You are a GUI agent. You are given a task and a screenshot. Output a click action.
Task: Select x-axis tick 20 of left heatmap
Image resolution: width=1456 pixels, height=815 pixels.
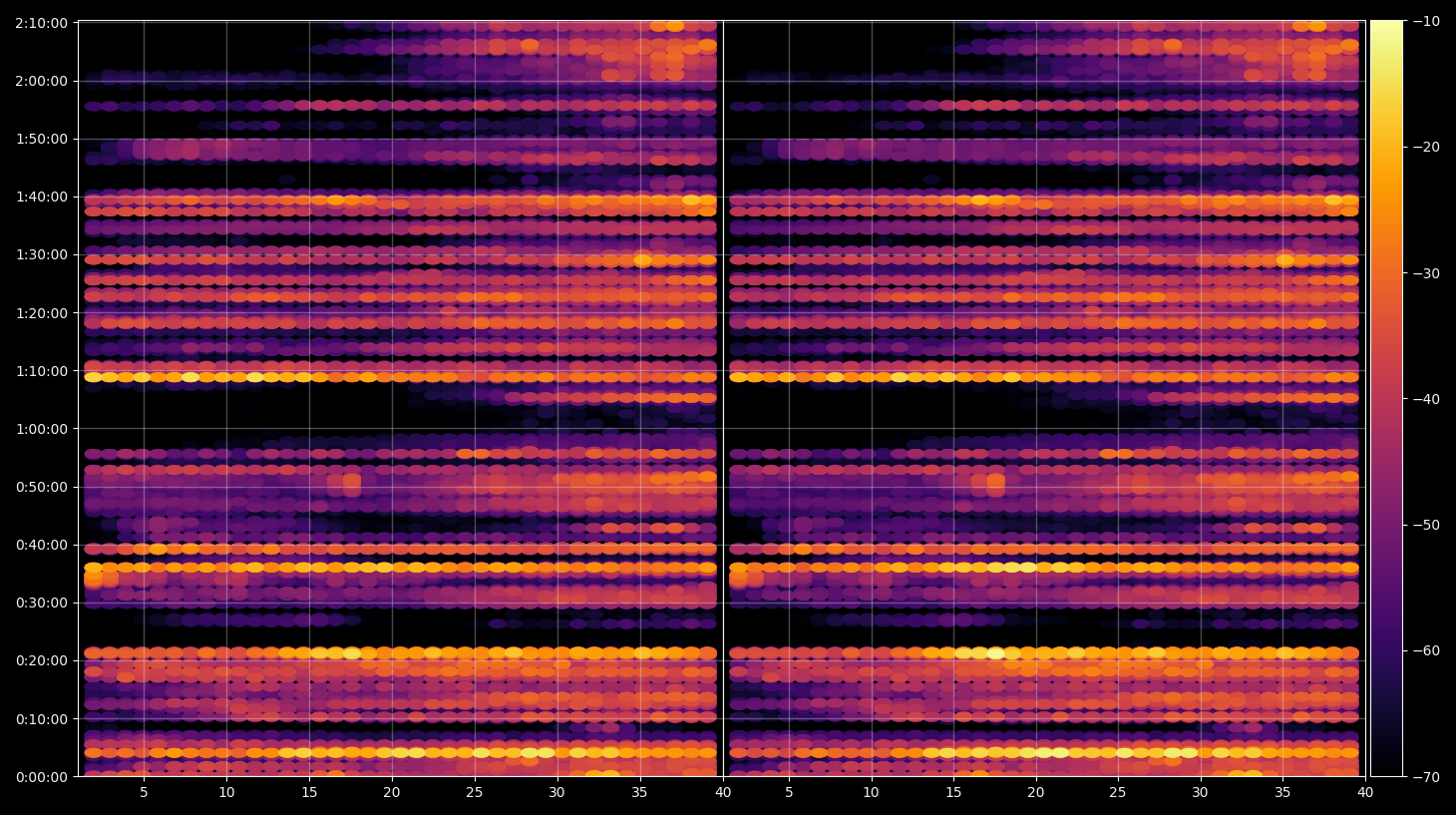(392, 792)
